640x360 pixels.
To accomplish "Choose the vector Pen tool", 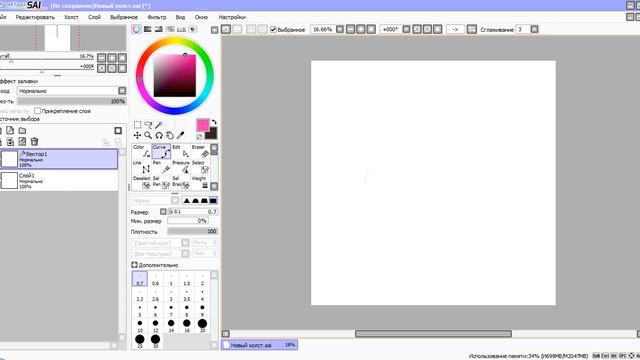I will click(161, 167).
